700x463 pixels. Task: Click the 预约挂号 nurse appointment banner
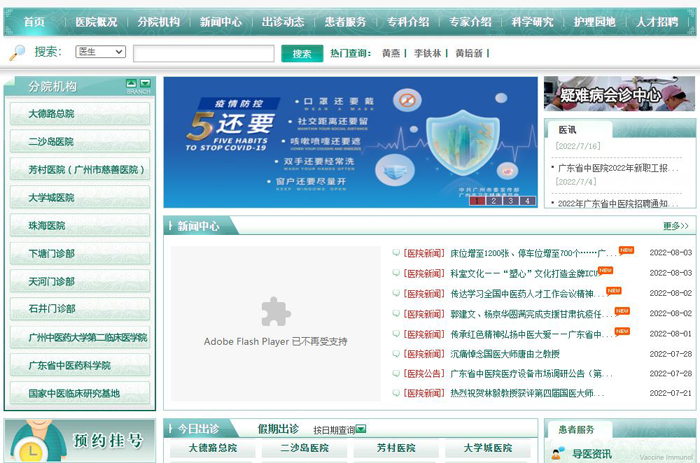click(79, 441)
